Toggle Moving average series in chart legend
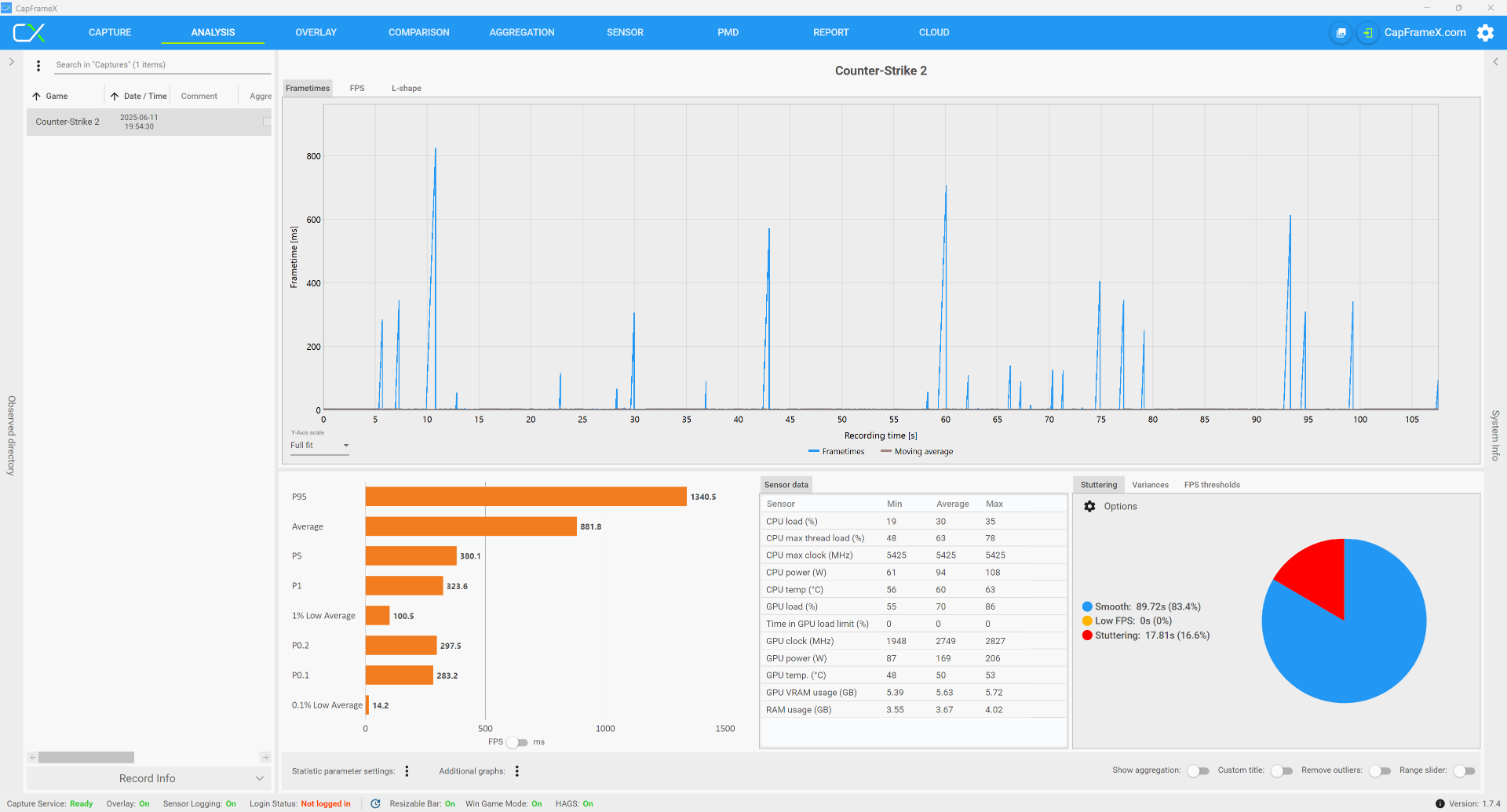The image size is (1507, 812). pos(917,452)
